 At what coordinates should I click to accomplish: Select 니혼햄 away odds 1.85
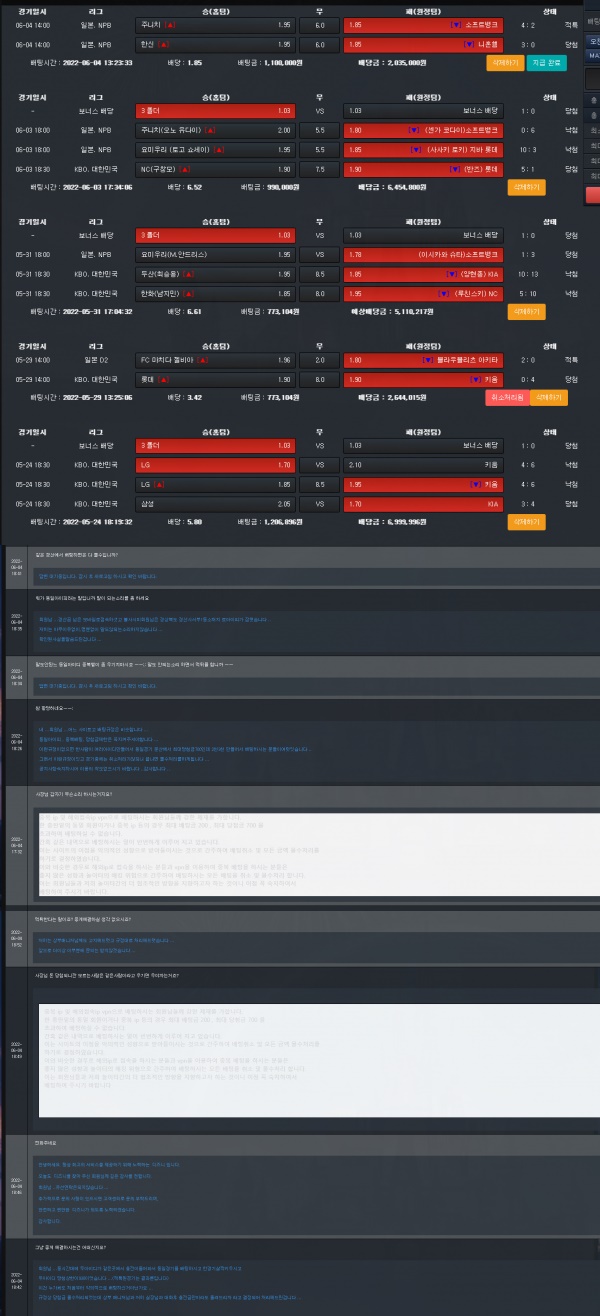[423, 45]
